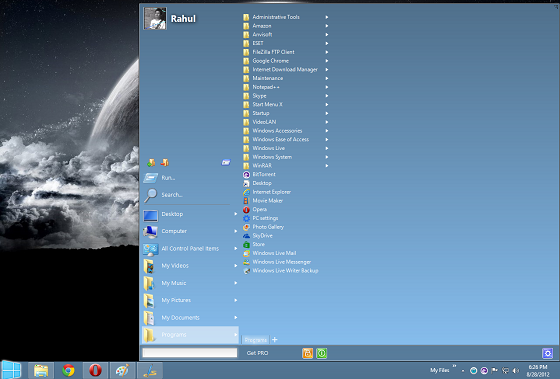Open My Documents folder menu

point(190,318)
